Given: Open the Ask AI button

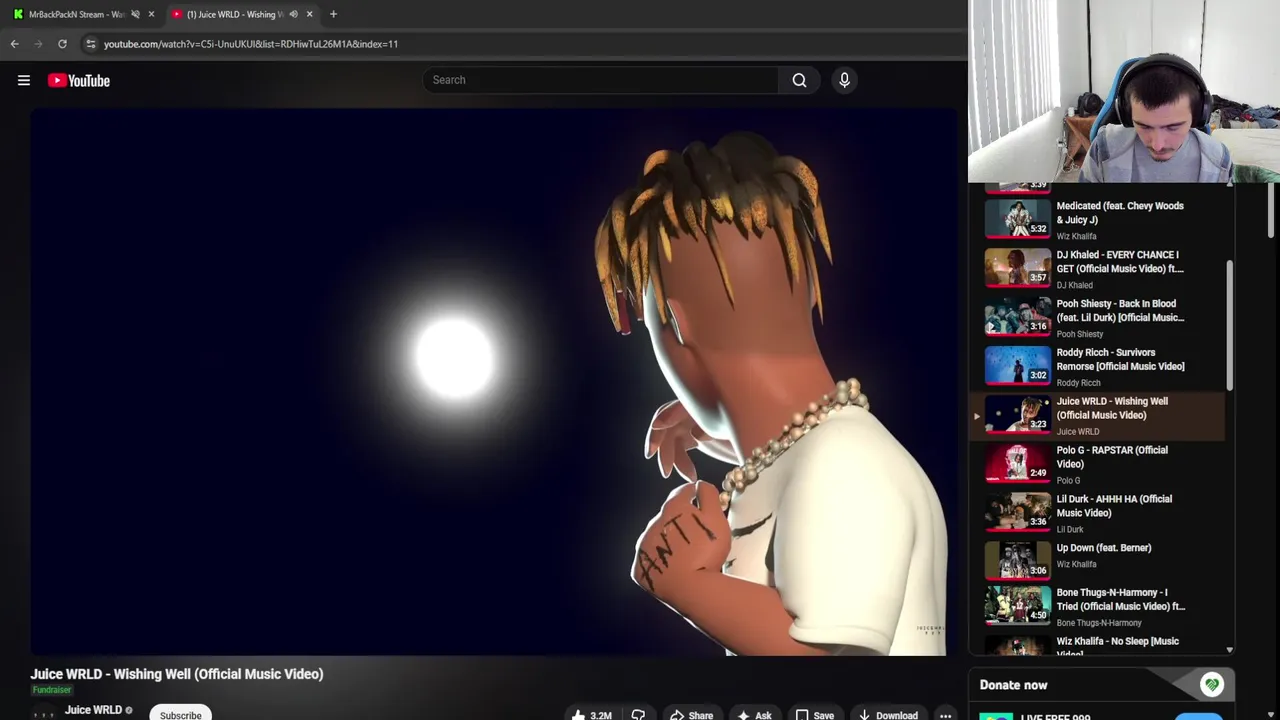Looking at the screenshot, I should tap(754, 715).
